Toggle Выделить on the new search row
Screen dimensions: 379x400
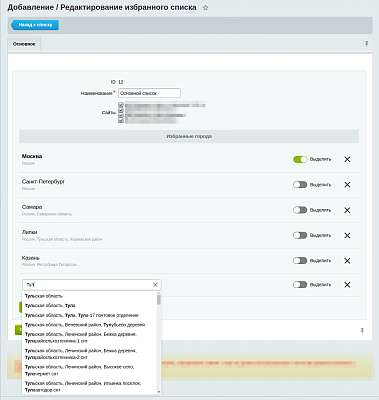[x=300, y=285]
